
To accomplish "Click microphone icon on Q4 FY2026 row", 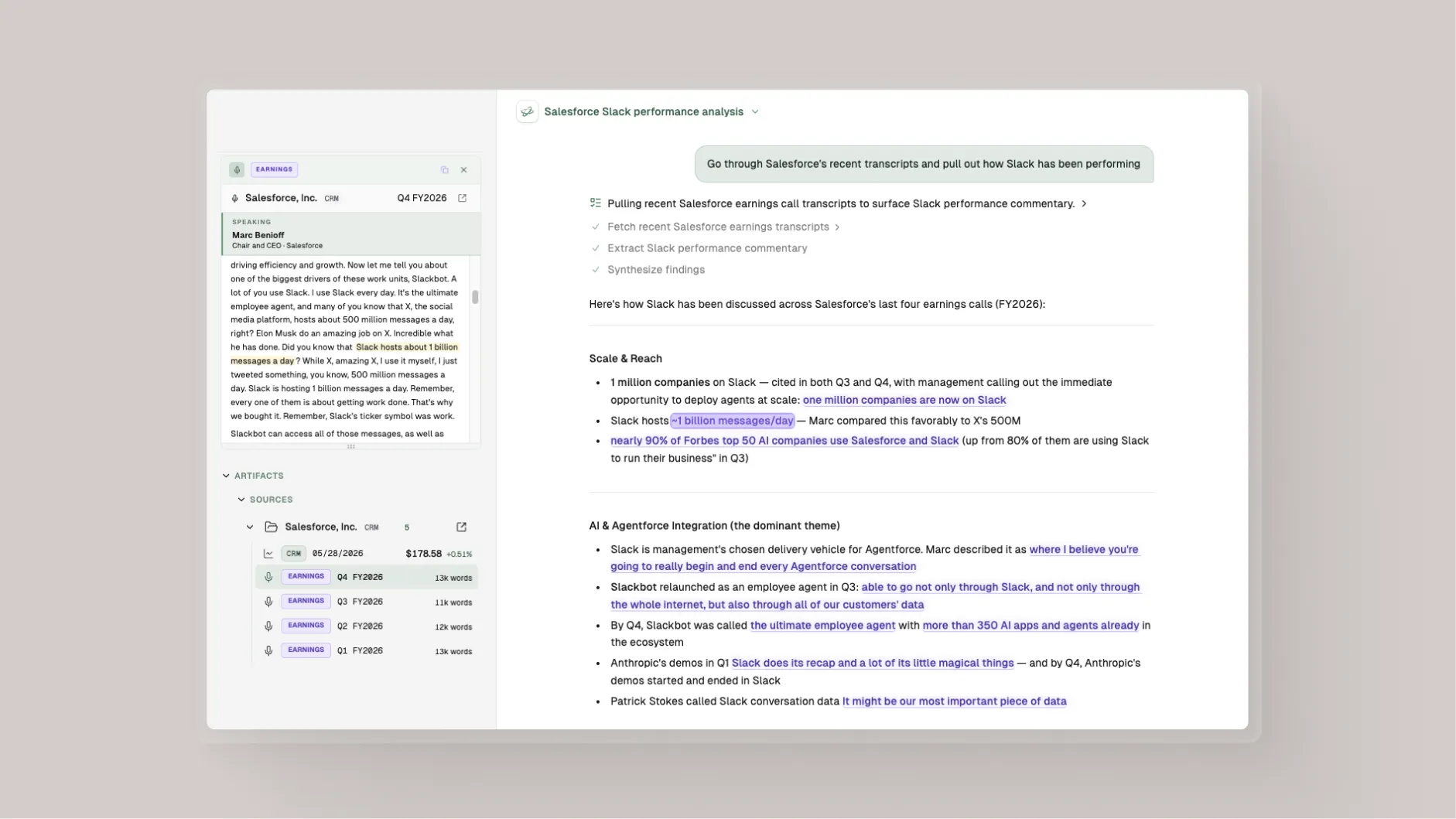I will [x=268, y=578].
